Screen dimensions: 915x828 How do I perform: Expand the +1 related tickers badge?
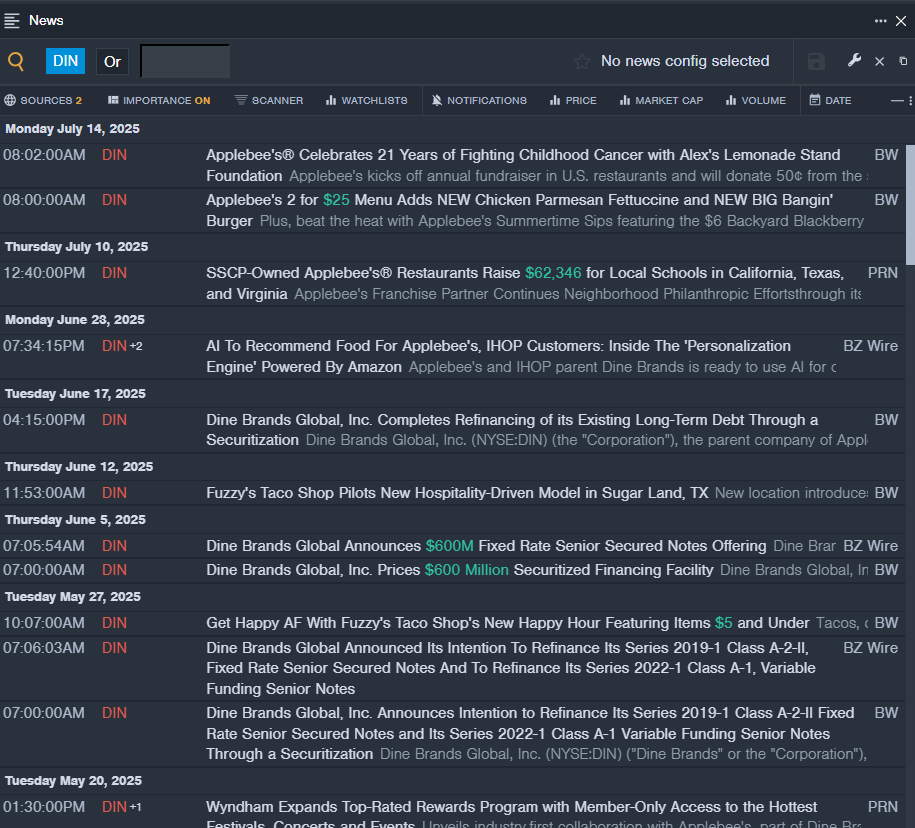pyautogui.click(x=135, y=807)
